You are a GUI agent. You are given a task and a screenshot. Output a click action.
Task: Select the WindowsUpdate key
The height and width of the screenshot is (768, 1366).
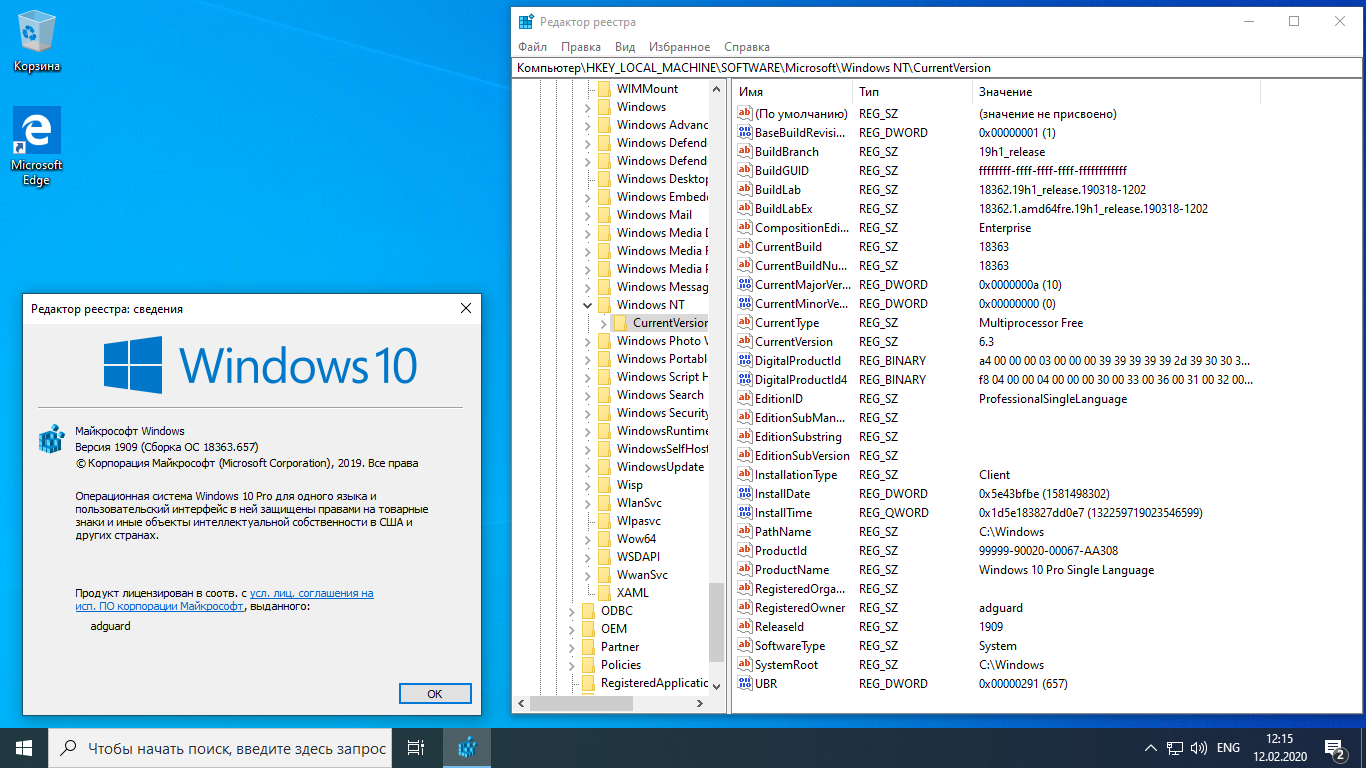(660, 467)
